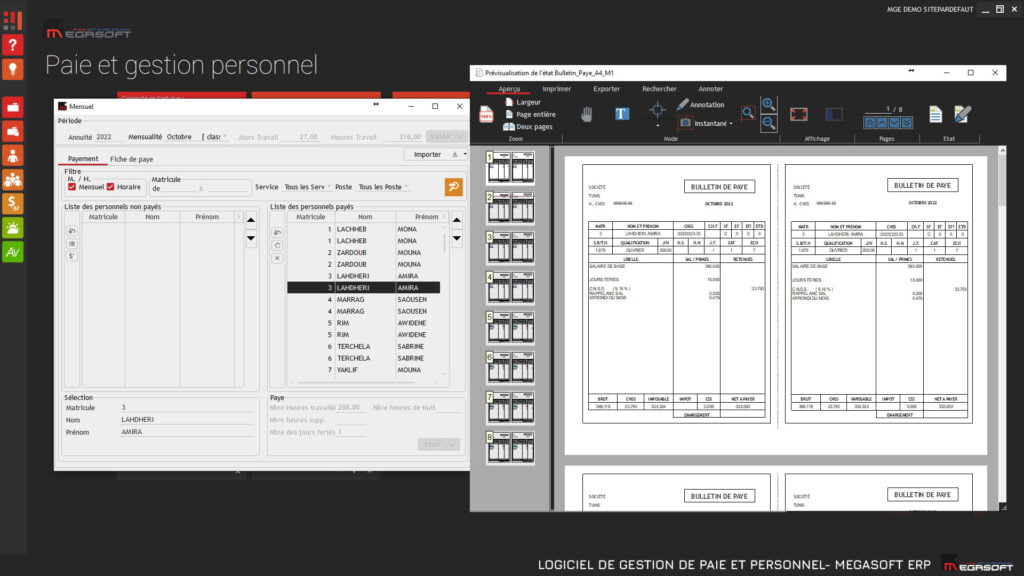Open the single person sidebar icon
Viewport: 1024px width, 576px height.
(x=12, y=155)
